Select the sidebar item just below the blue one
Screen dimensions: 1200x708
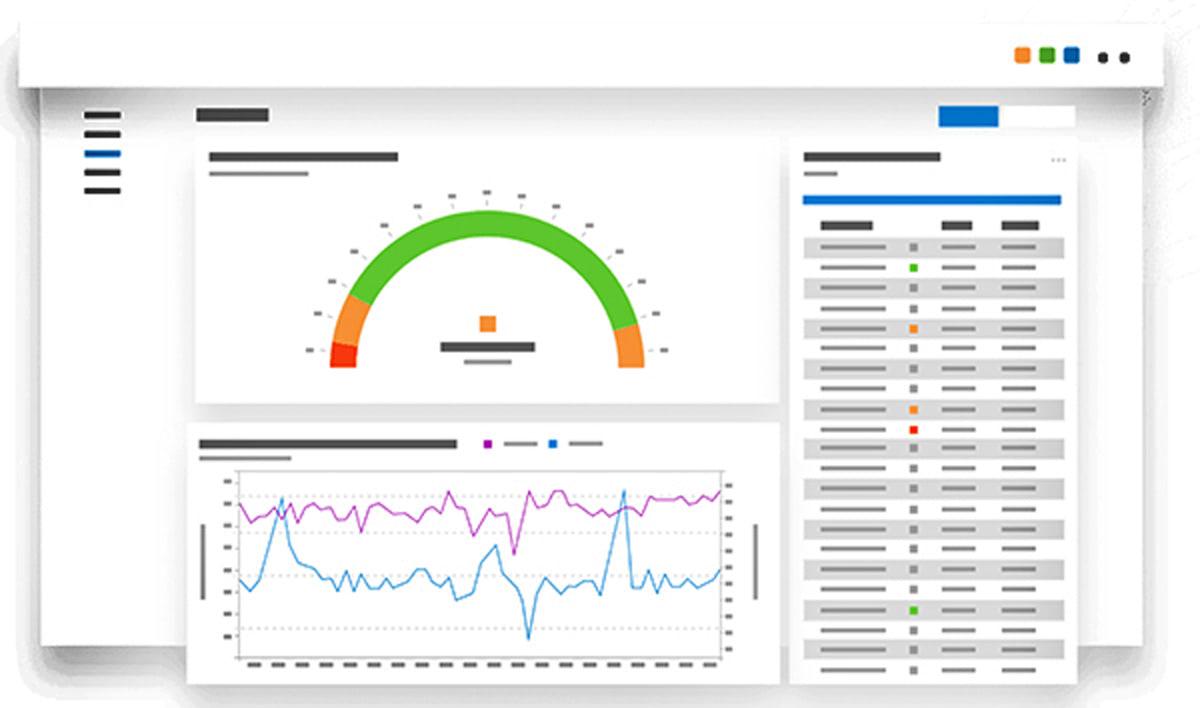pos(102,172)
